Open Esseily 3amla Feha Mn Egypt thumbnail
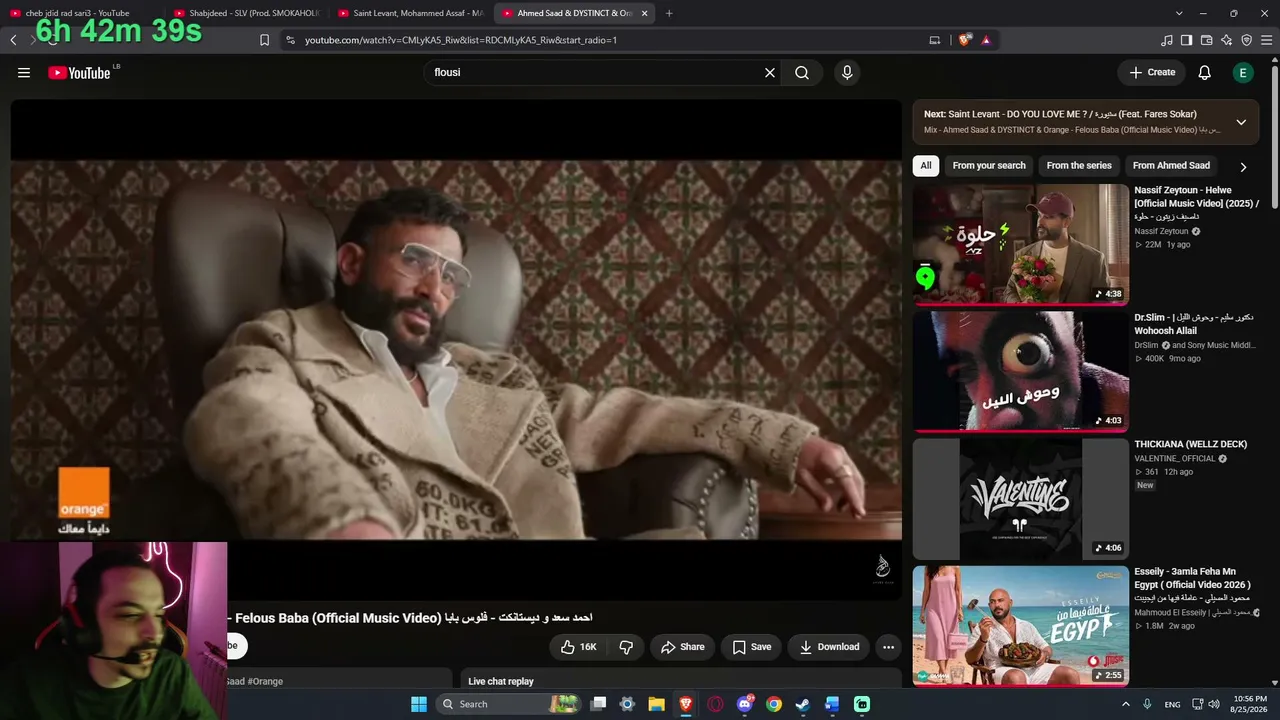 (x=1020, y=625)
